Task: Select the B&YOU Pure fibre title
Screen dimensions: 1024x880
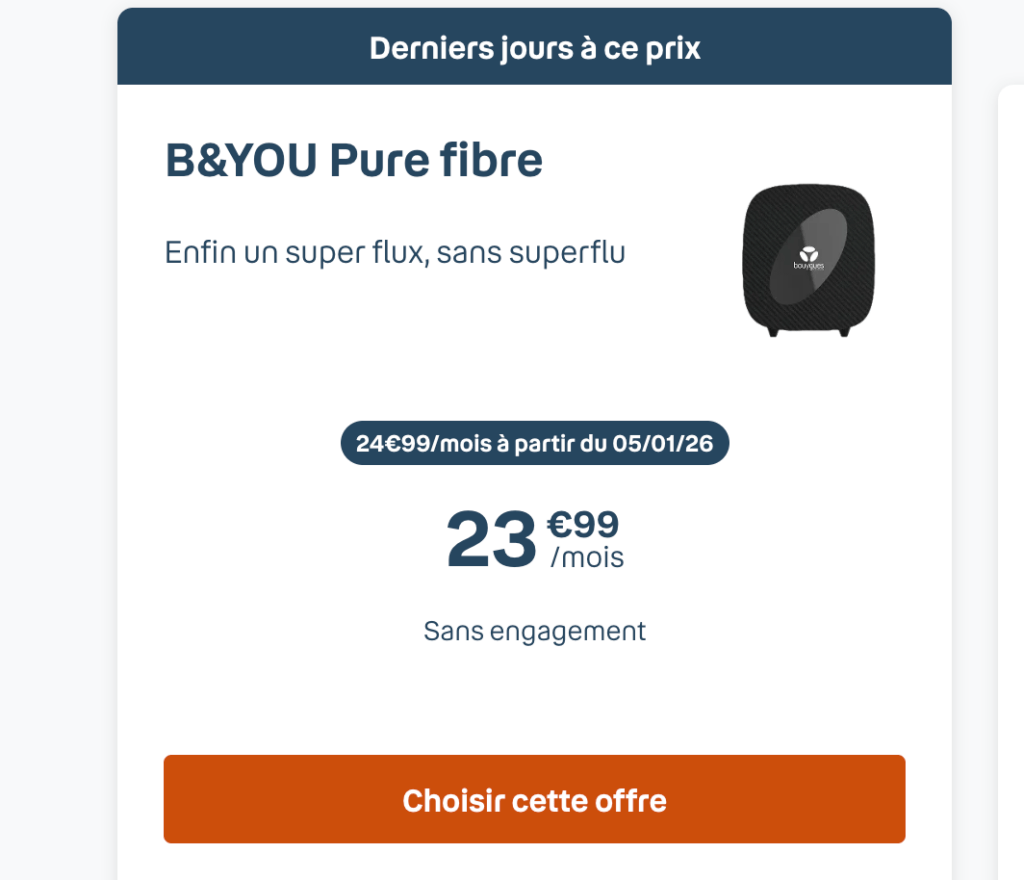Action: [x=353, y=158]
